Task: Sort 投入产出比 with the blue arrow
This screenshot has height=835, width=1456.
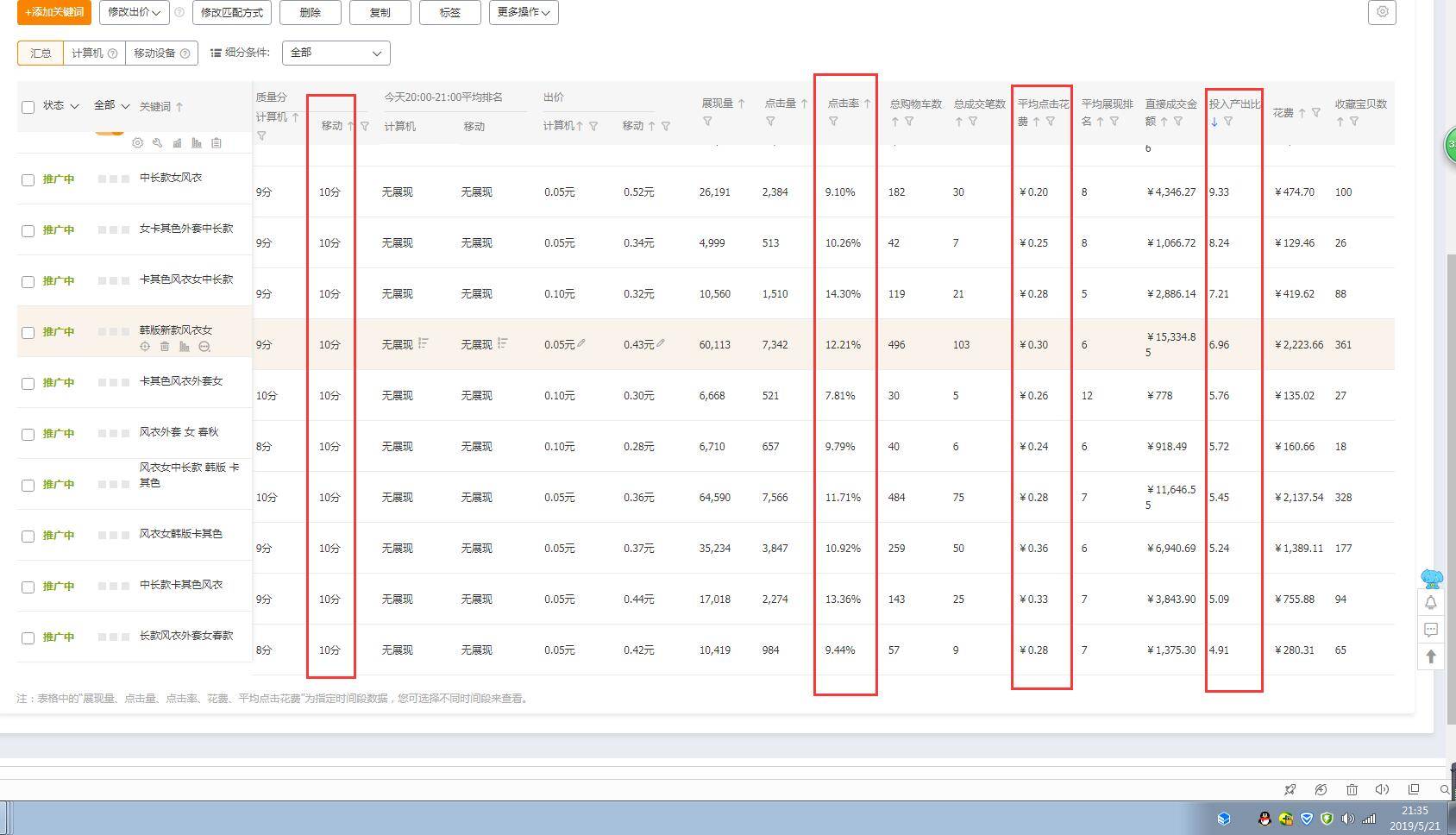Action: click(x=1214, y=122)
